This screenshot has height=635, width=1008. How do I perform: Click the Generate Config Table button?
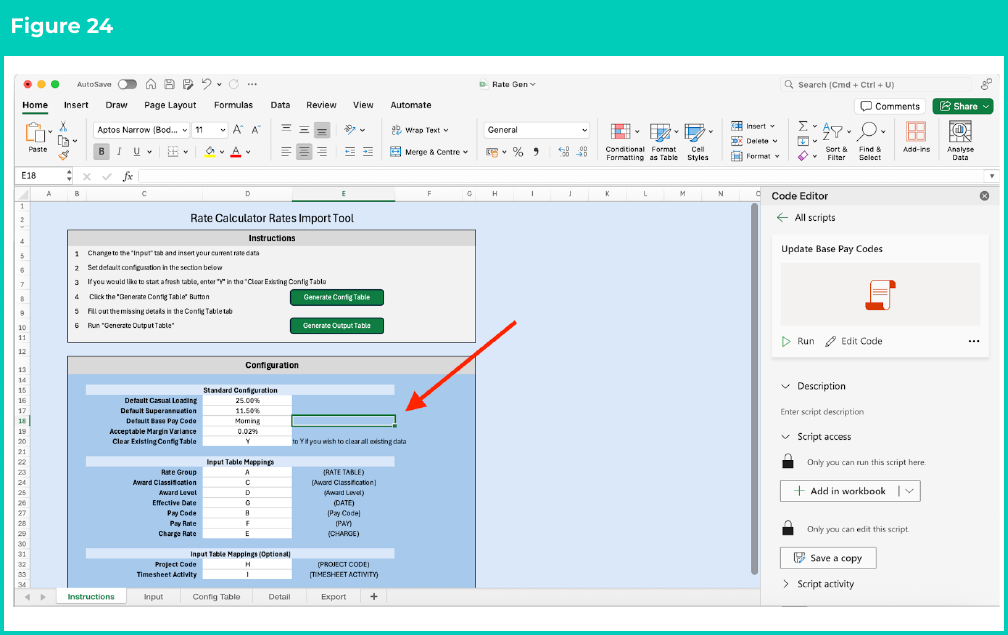click(x=337, y=297)
